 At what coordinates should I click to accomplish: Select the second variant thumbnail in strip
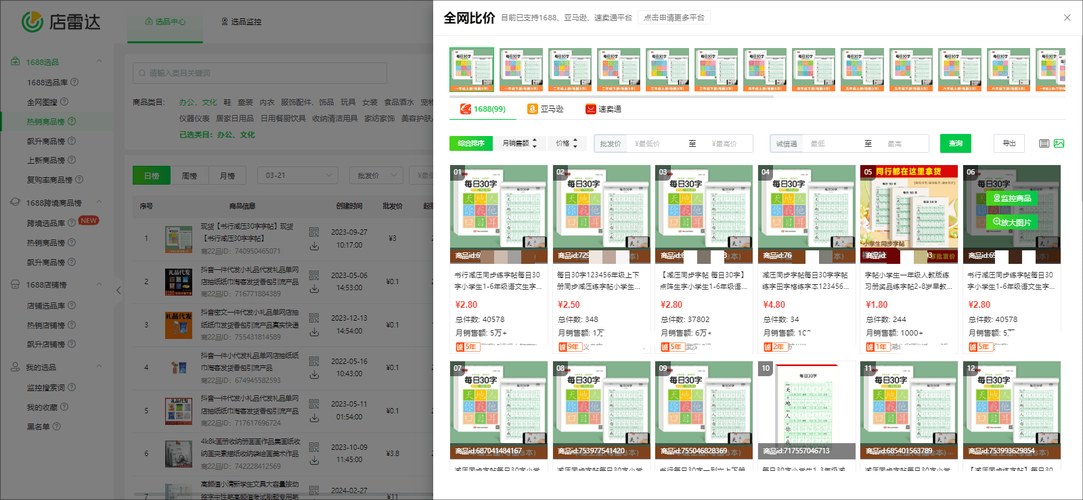(521, 70)
